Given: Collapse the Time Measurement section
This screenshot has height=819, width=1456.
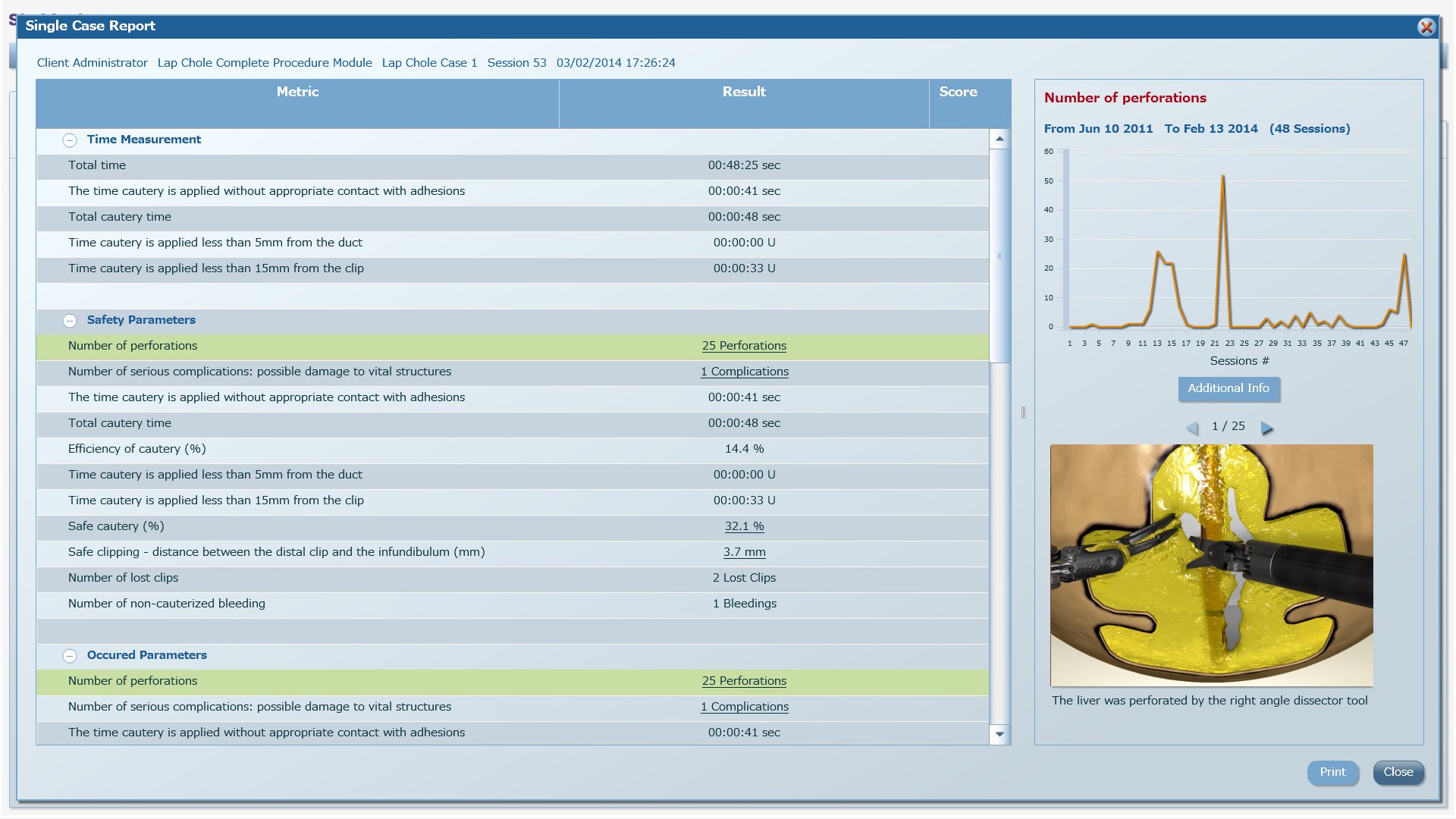Looking at the screenshot, I should point(70,140).
